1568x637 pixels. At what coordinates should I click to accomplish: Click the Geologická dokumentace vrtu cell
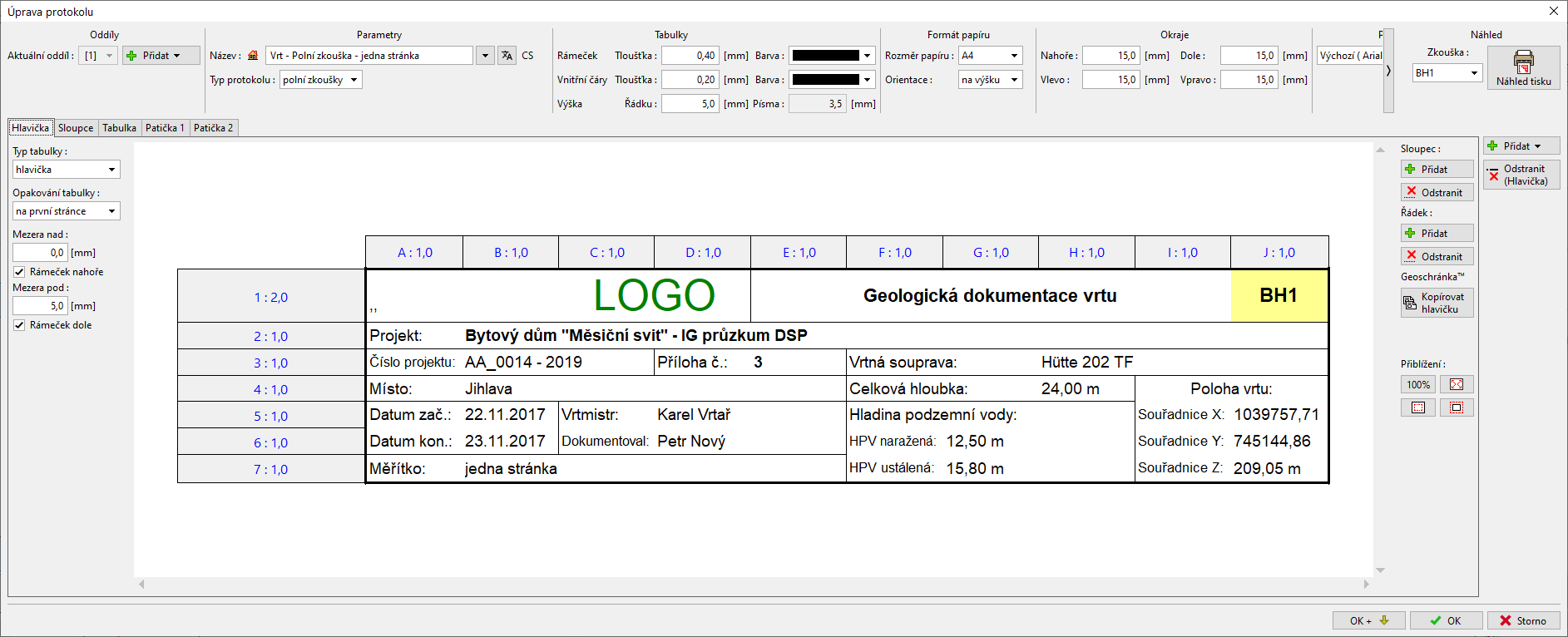pyautogui.click(x=990, y=295)
